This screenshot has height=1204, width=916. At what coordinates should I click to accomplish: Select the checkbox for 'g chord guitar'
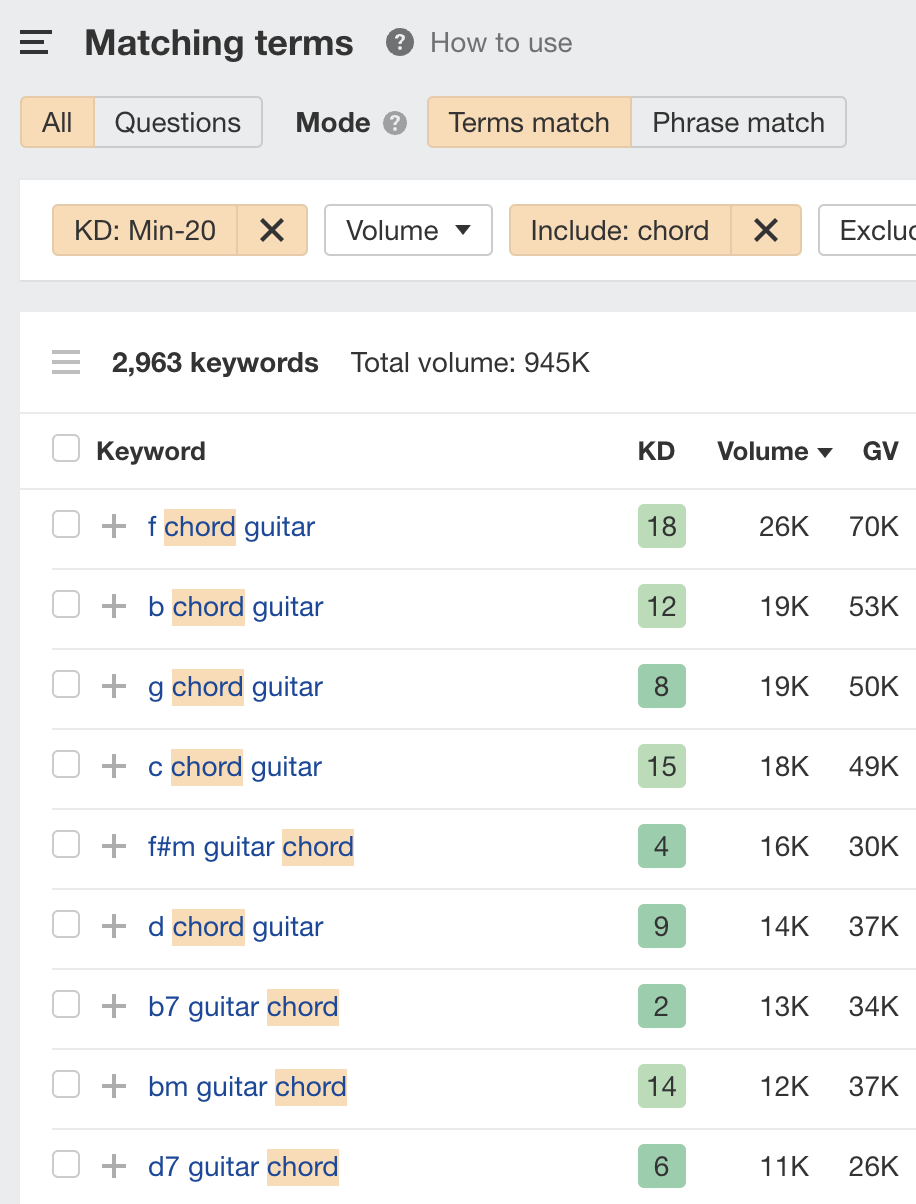(x=65, y=684)
